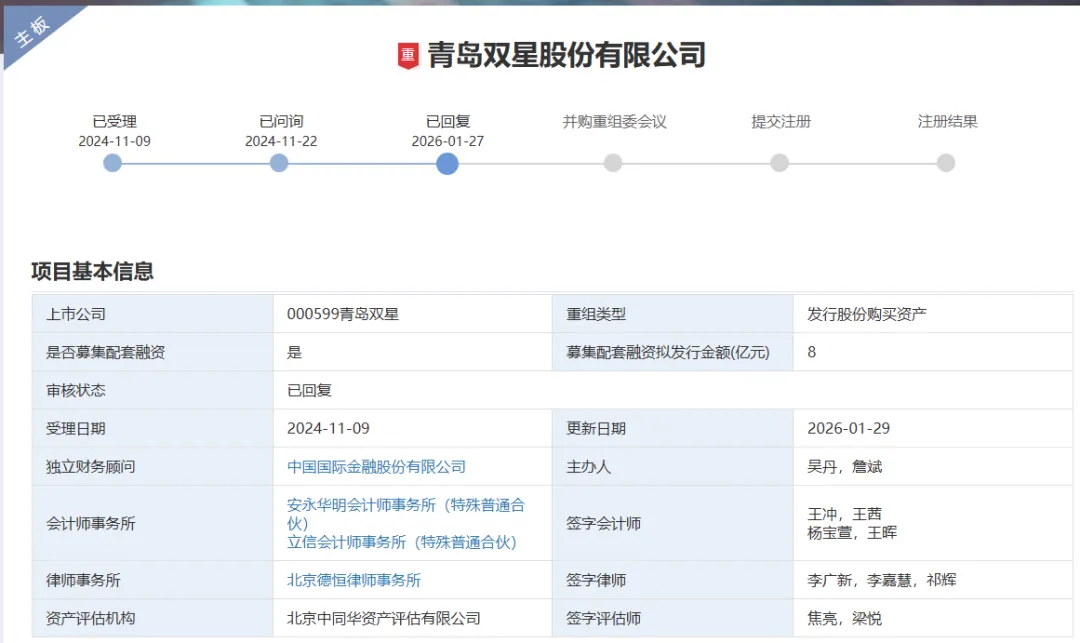Select the 提交注册 timeline node
Viewport: 1080px width, 643px height.
780,163
